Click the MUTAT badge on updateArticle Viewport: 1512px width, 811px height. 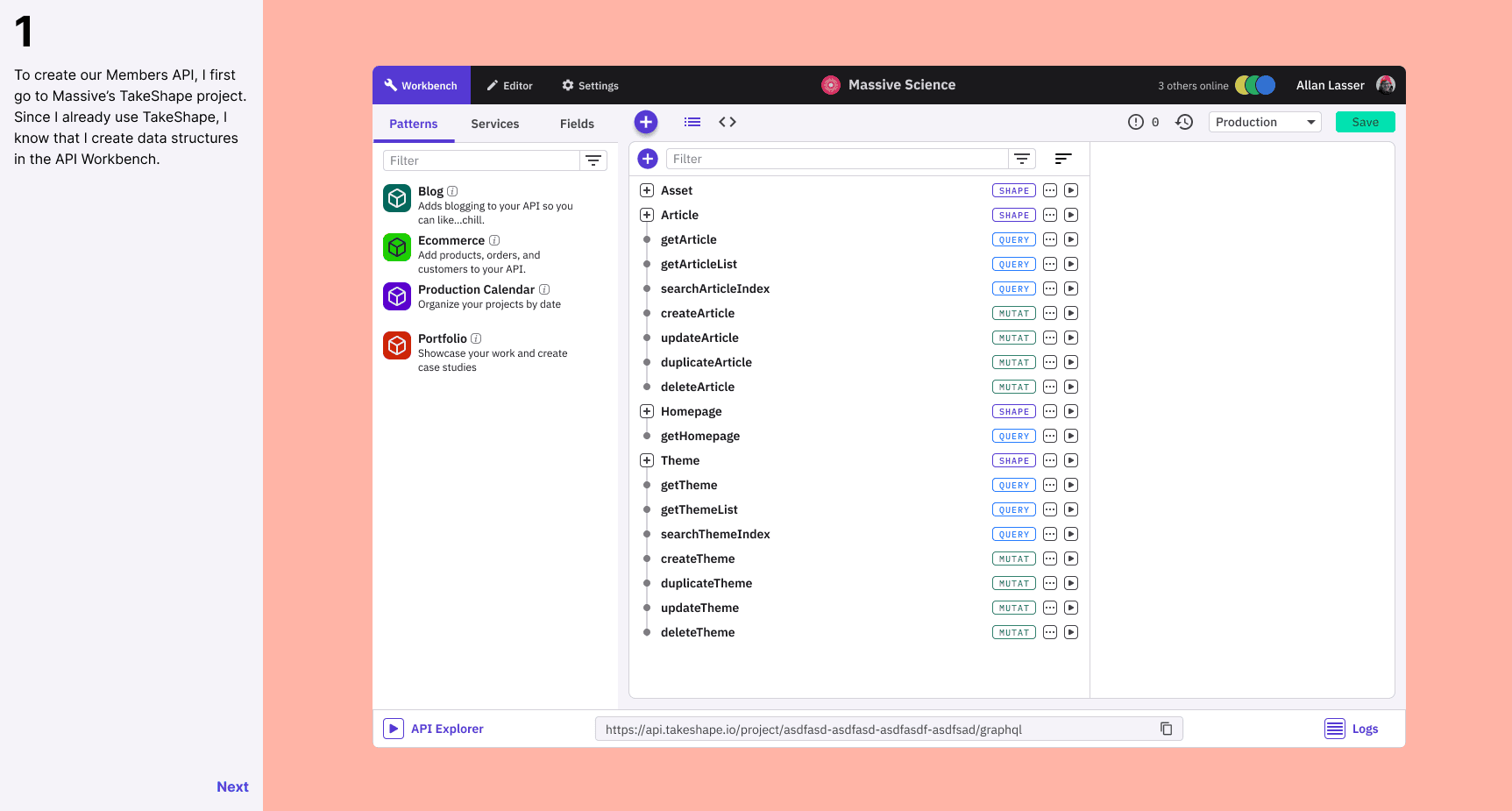click(x=1014, y=338)
